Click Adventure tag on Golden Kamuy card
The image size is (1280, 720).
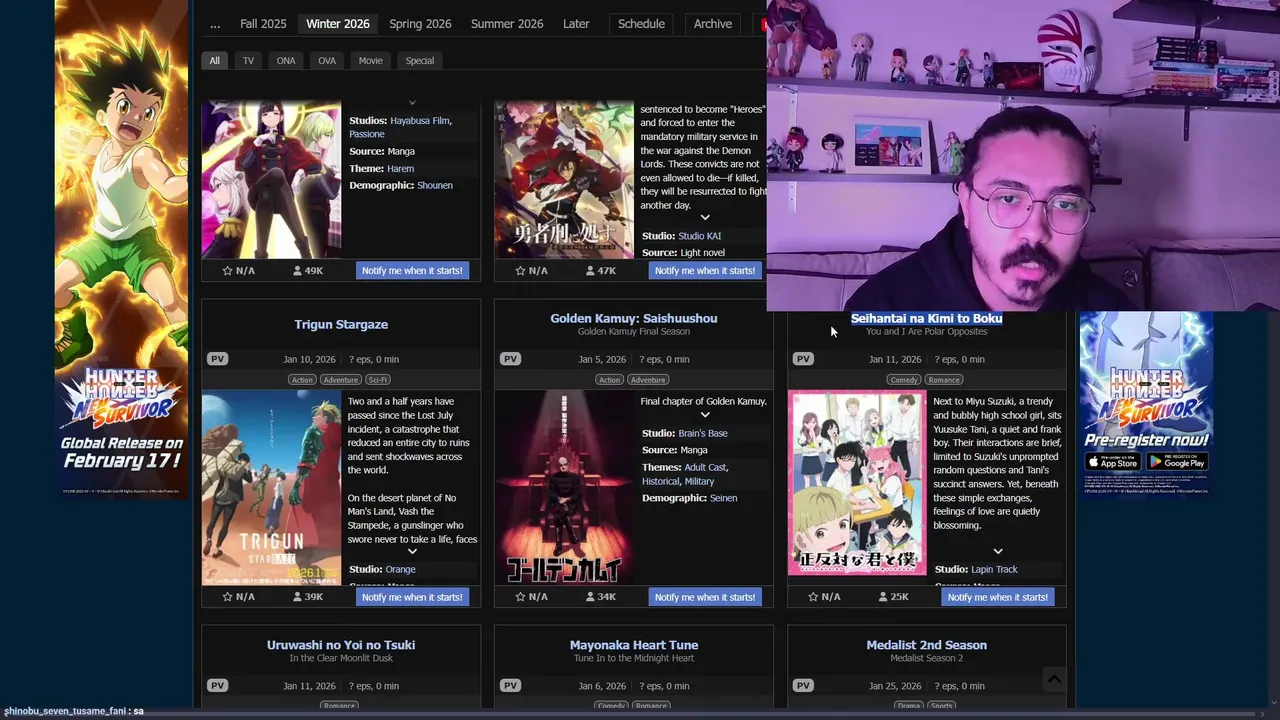648,380
